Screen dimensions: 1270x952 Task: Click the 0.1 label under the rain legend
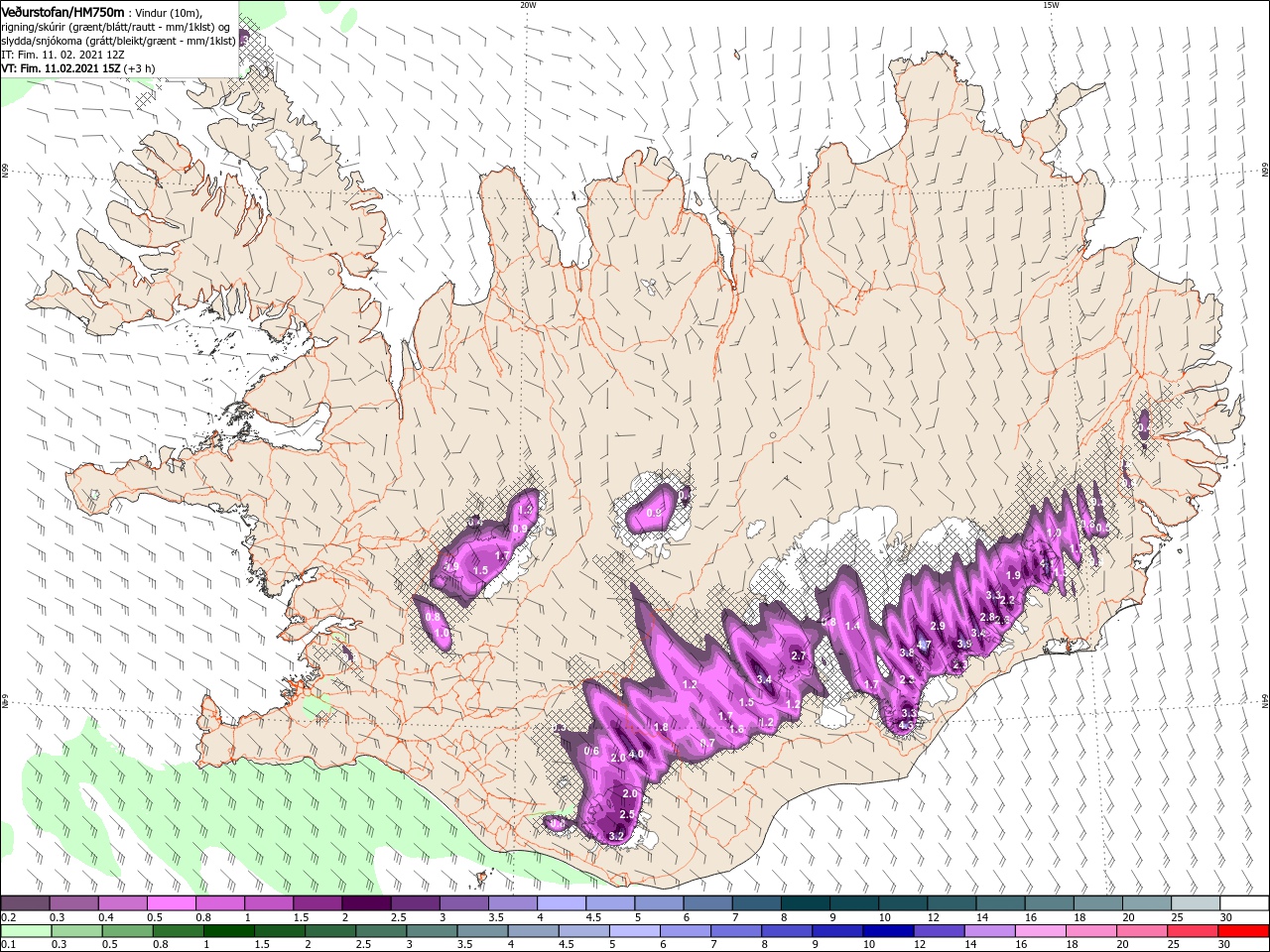8,945
